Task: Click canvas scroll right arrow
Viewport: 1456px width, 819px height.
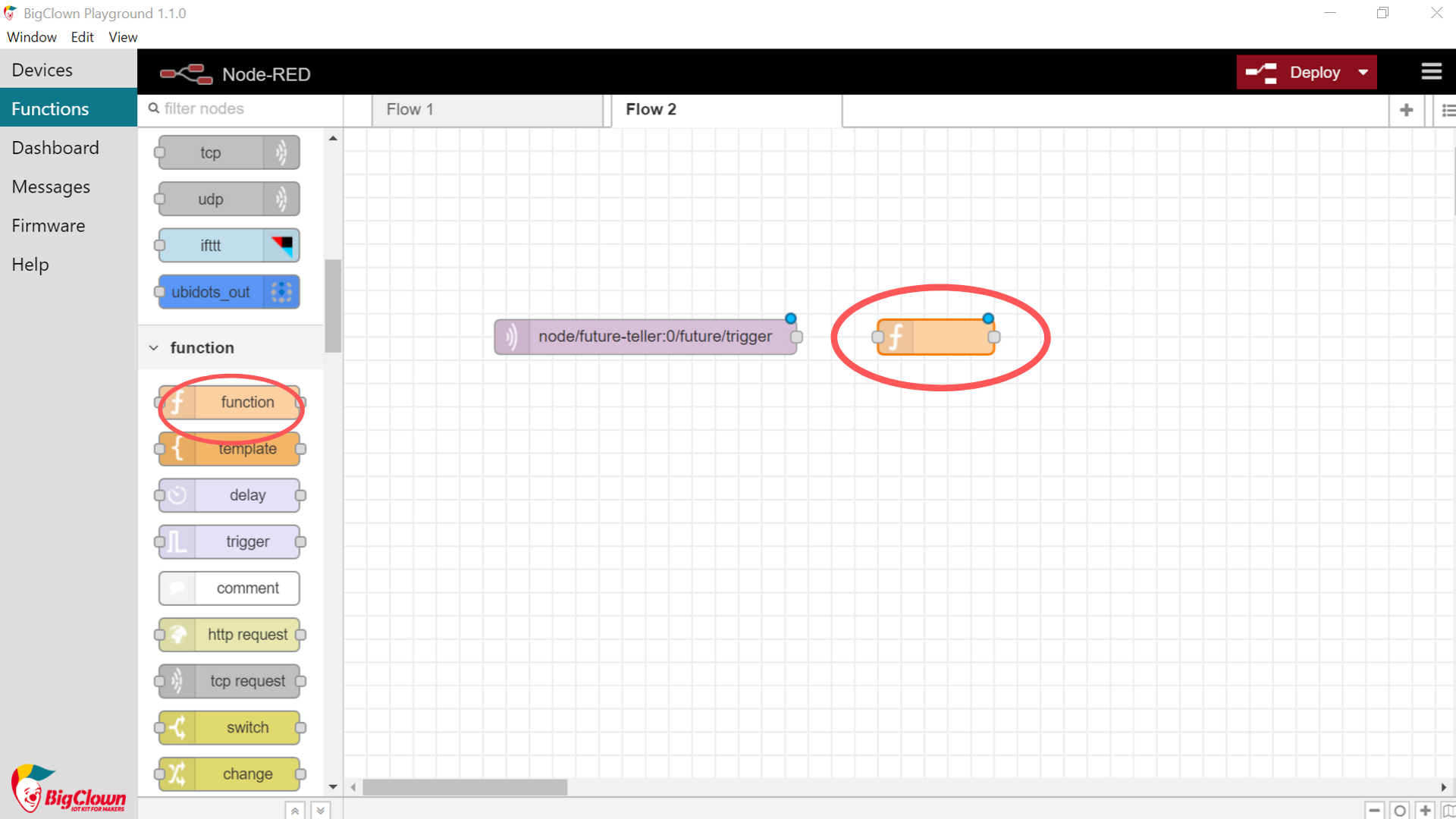Action: pos(1444,787)
